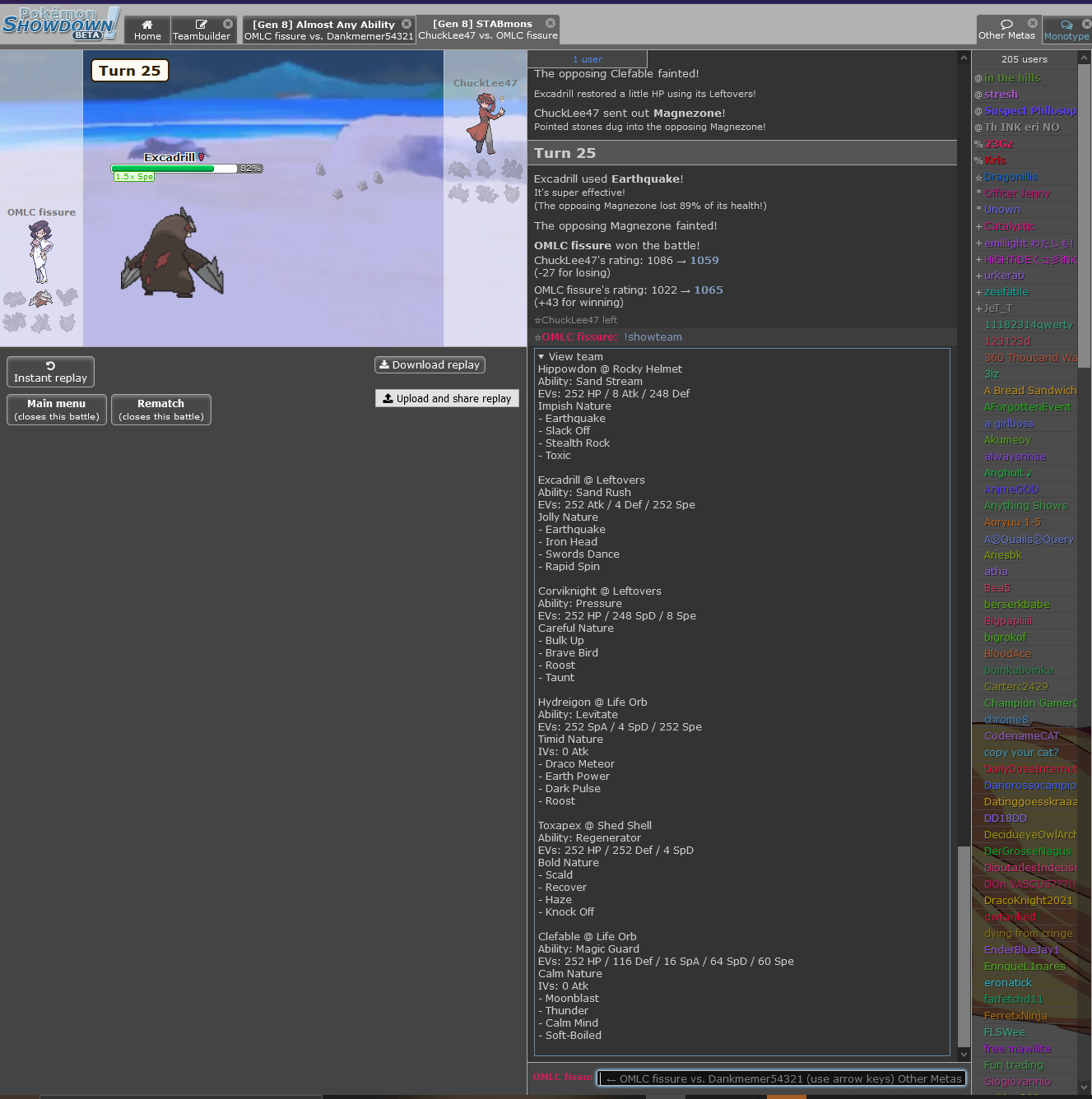Click Main menu to close this battle
The image size is (1092, 1099).
coord(56,410)
